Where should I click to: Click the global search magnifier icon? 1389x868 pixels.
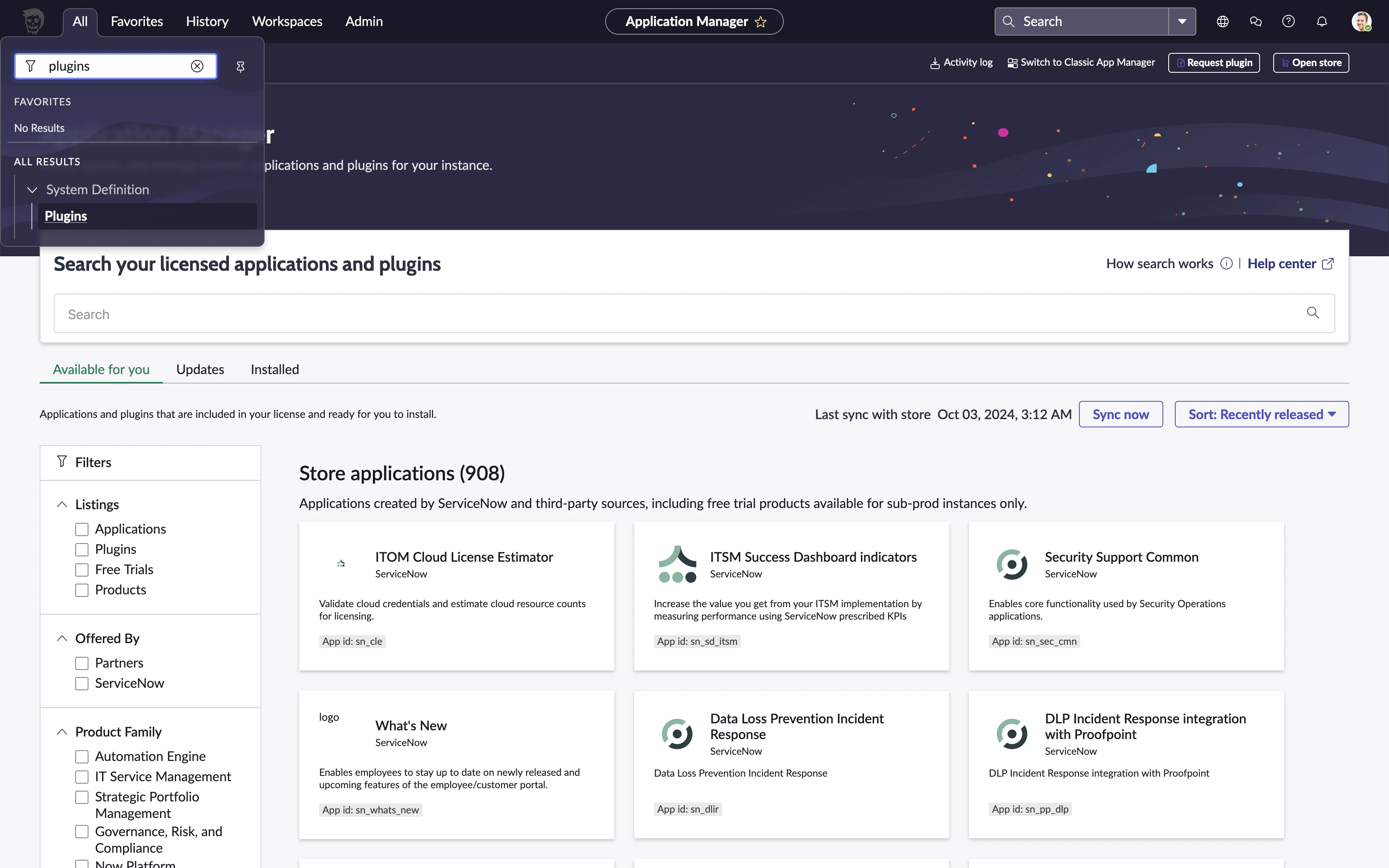click(x=1008, y=21)
